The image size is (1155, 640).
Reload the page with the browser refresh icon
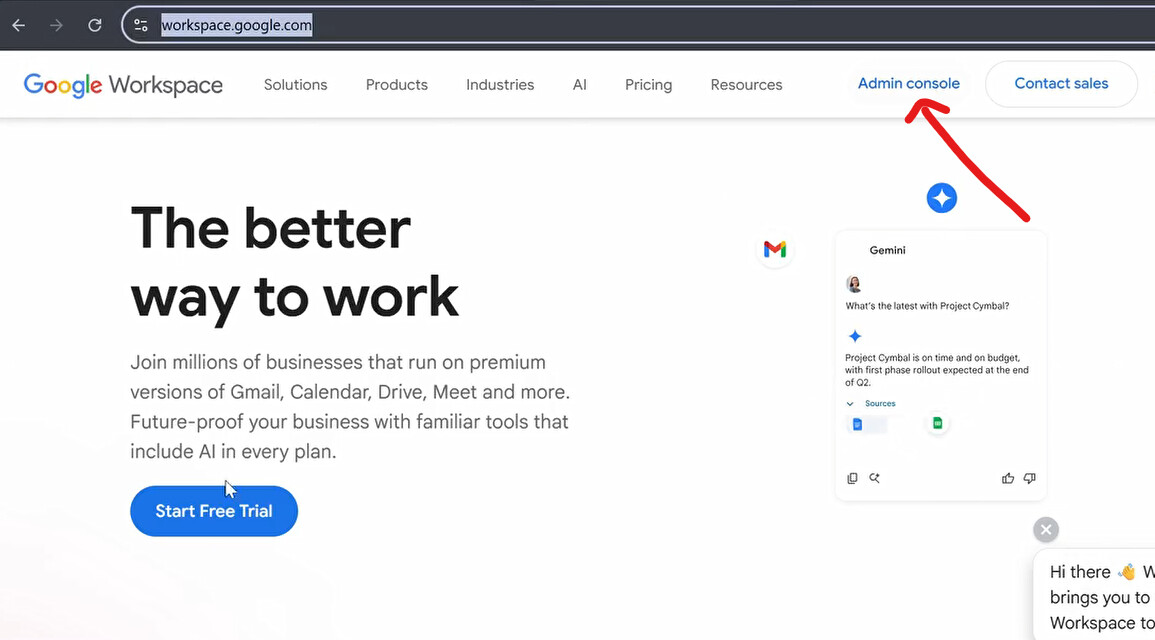coord(95,25)
